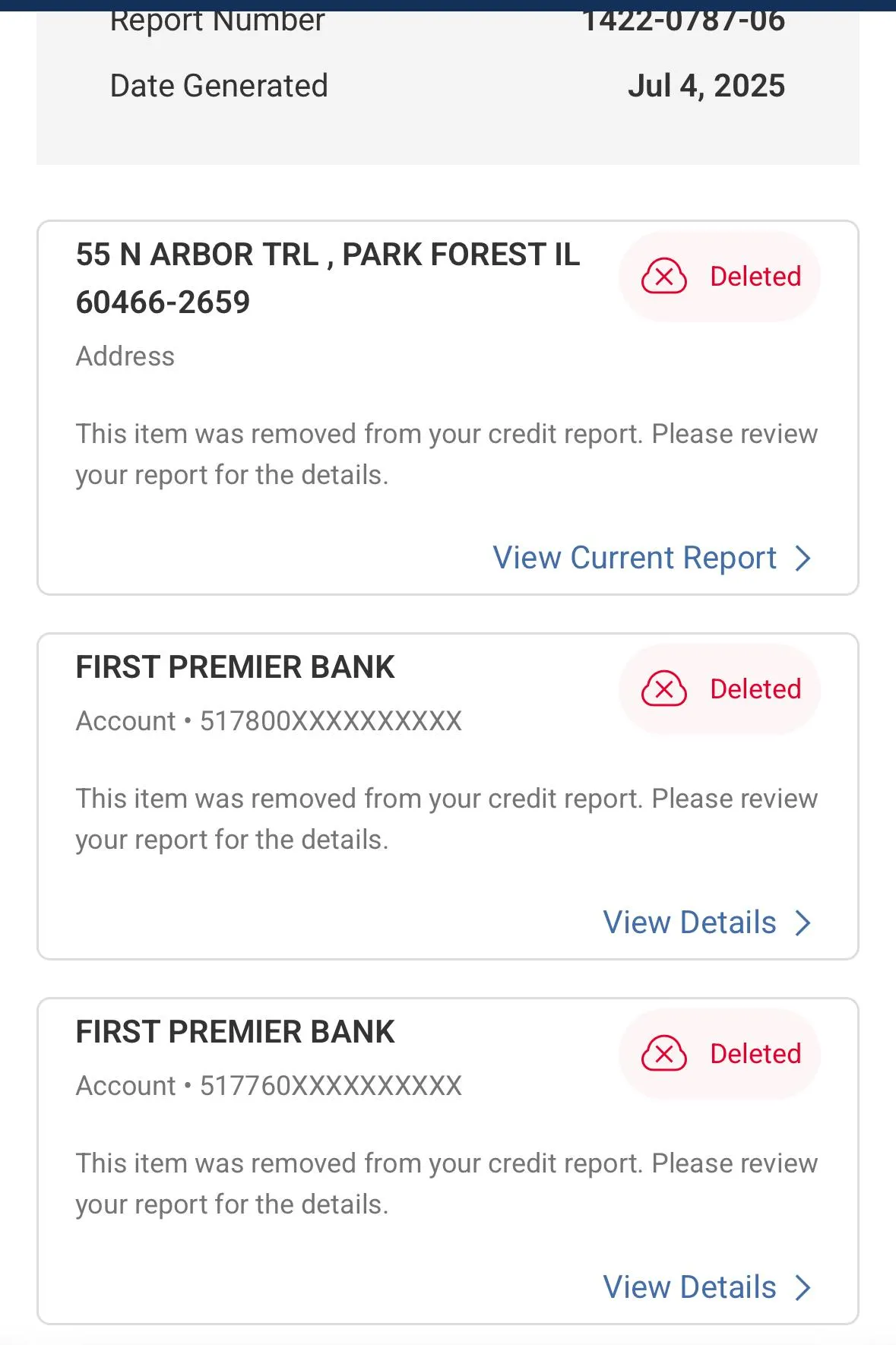This screenshot has width=896, height=1345.
Task: Click cloud X icon for account 517760
Action: [x=664, y=1053]
